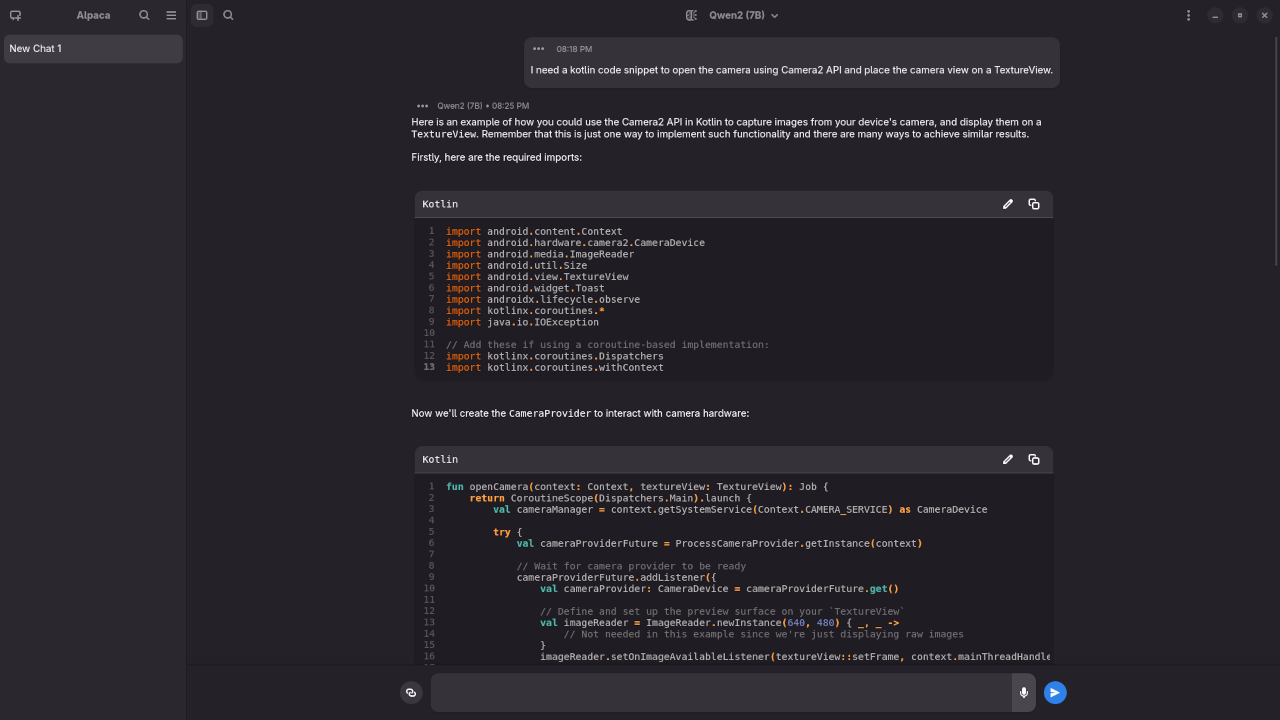Attach a file using the link icon
1280x720 pixels.
coord(411,692)
